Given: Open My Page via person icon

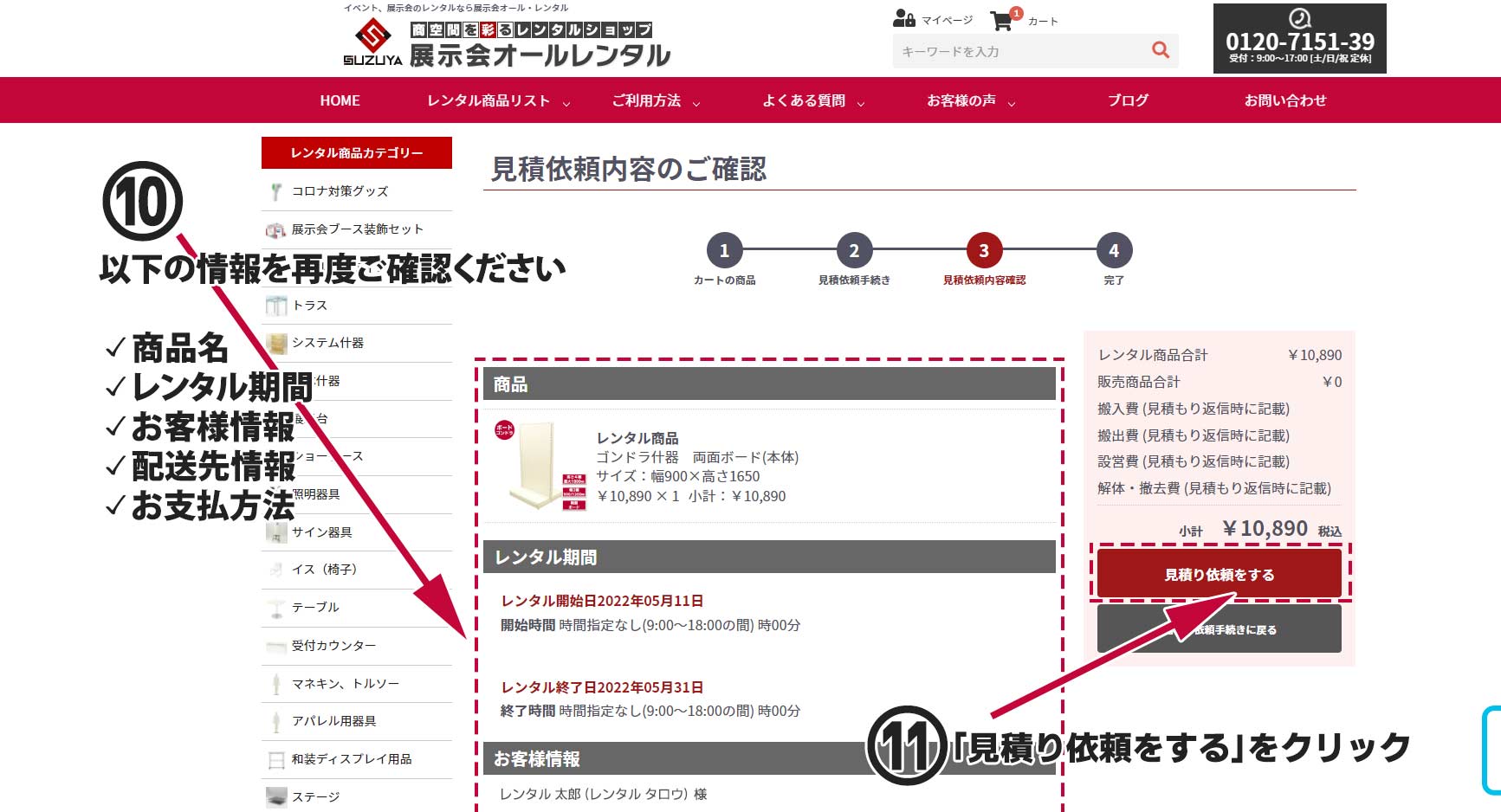Looking at the screenshot, I should pos(904,18).
